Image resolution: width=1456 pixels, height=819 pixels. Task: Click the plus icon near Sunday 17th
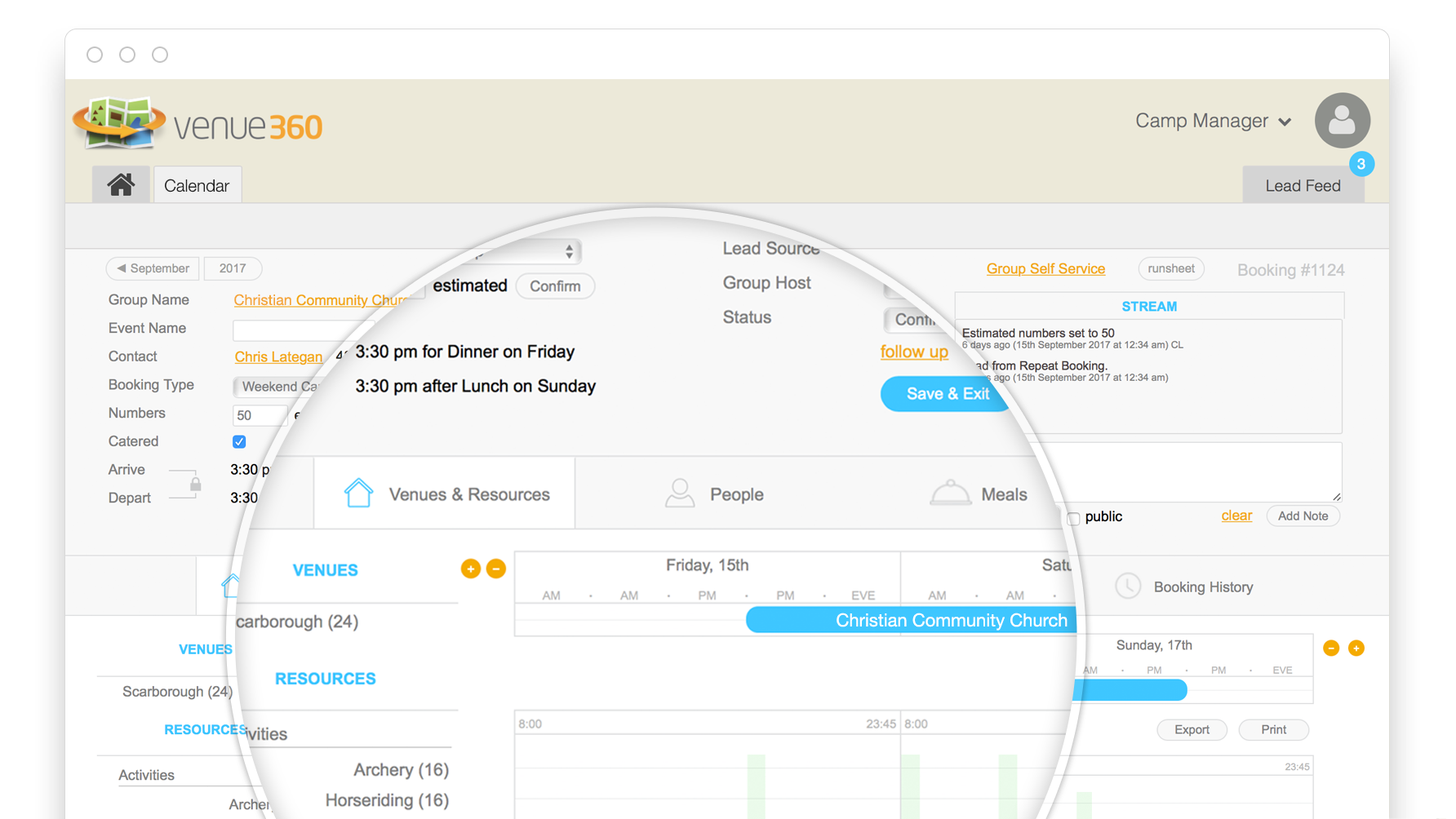(x=1356, y=648)
